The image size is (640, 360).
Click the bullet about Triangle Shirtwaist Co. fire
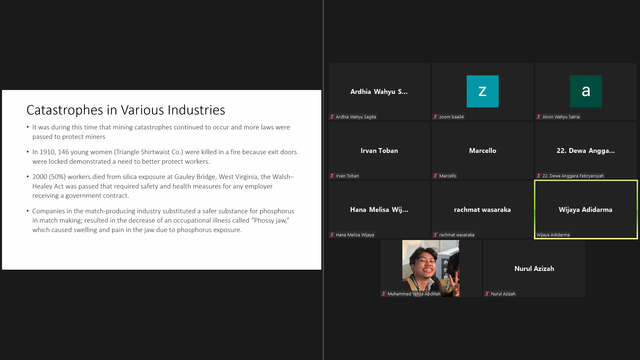point(164,156)
